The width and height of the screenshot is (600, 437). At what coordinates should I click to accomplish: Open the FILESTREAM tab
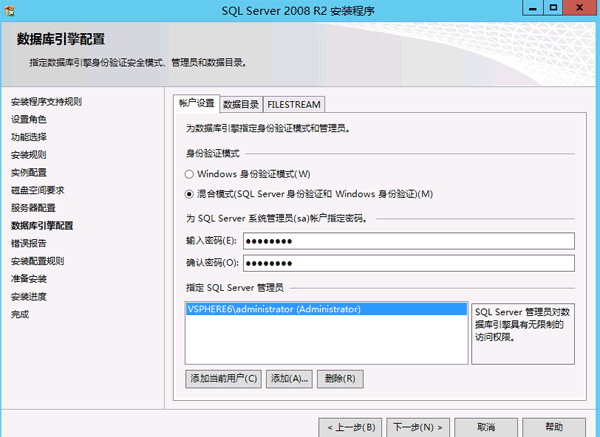[x=294, y=104]
